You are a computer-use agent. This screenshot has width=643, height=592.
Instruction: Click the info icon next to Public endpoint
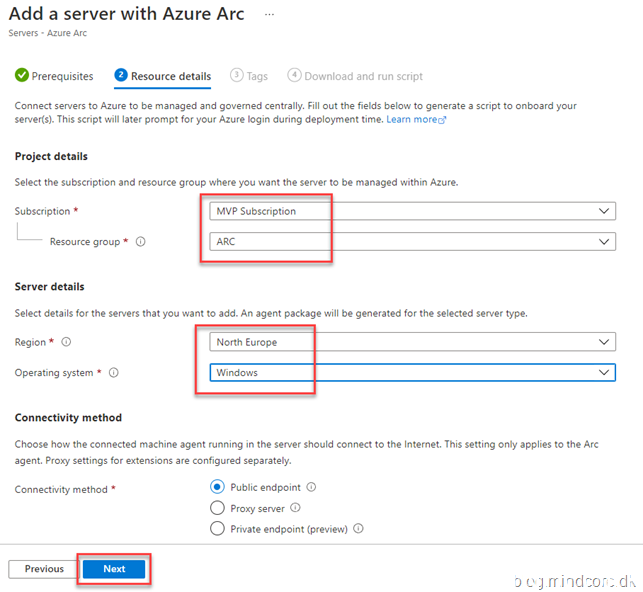coord(311,487)
